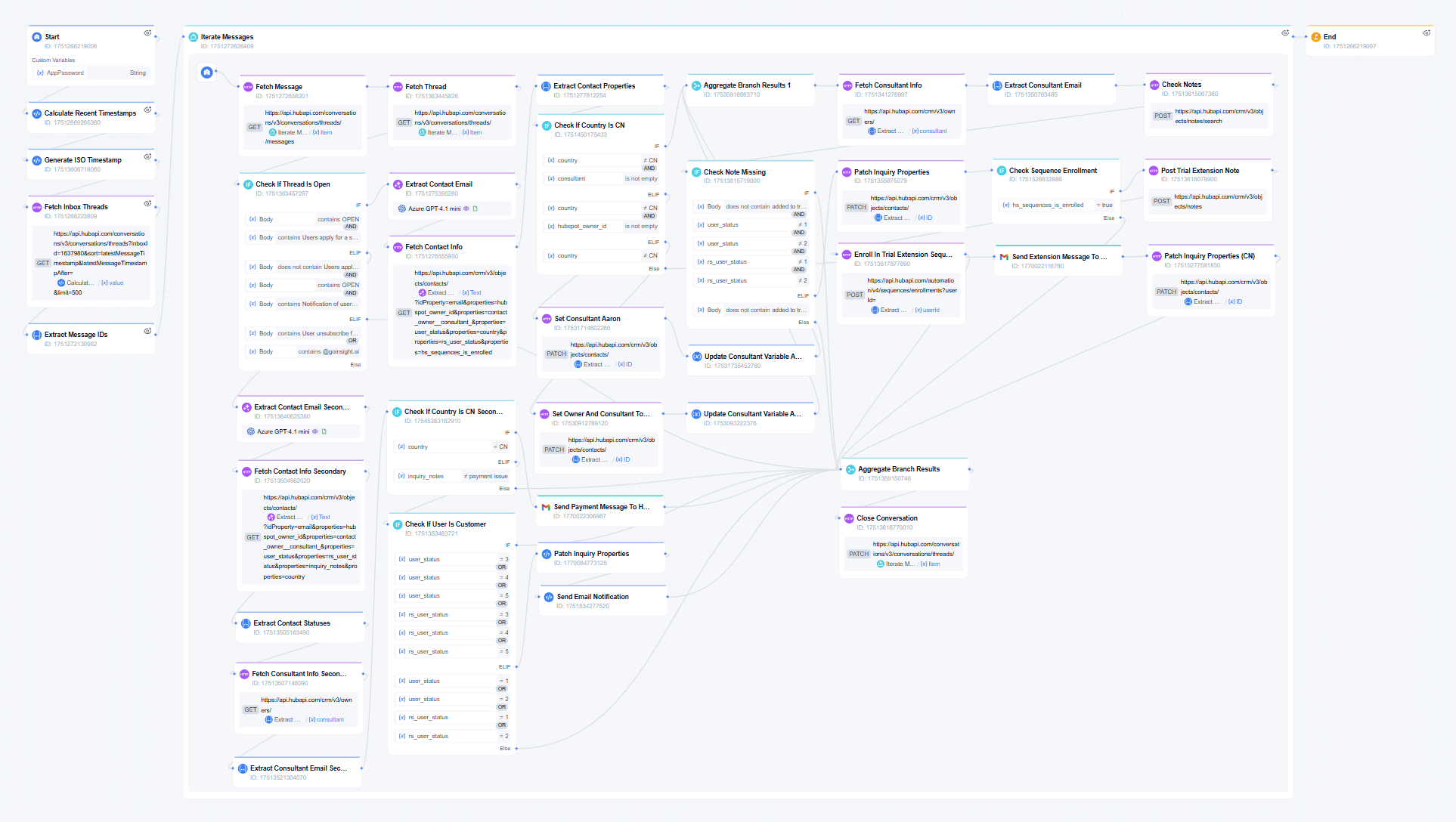
Task: Click the Iterate Messages loop icon
Action: (194, 37)
